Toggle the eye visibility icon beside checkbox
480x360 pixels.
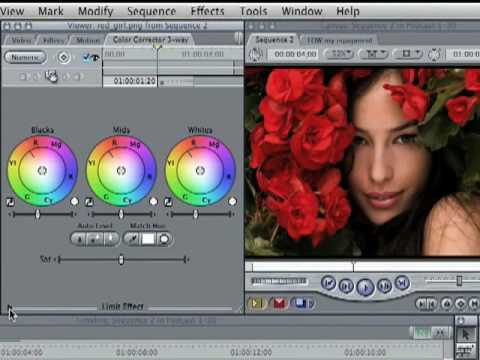pos(95,58)
